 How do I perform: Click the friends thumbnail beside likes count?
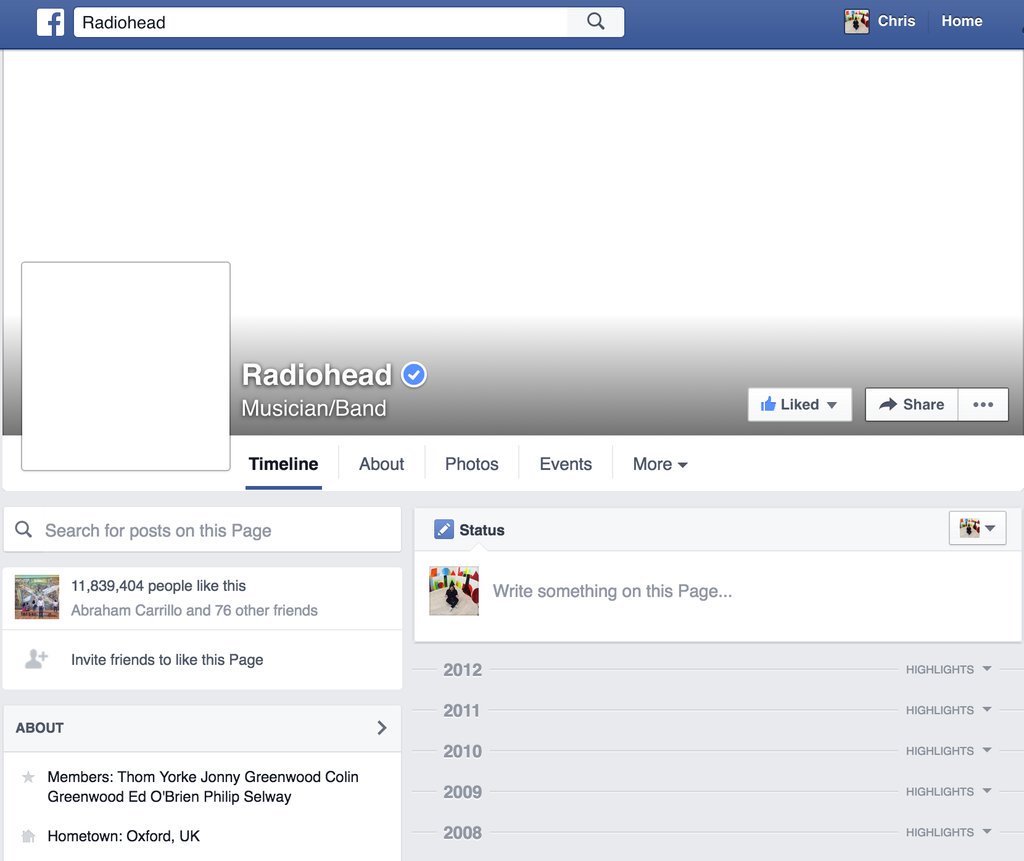37,596
